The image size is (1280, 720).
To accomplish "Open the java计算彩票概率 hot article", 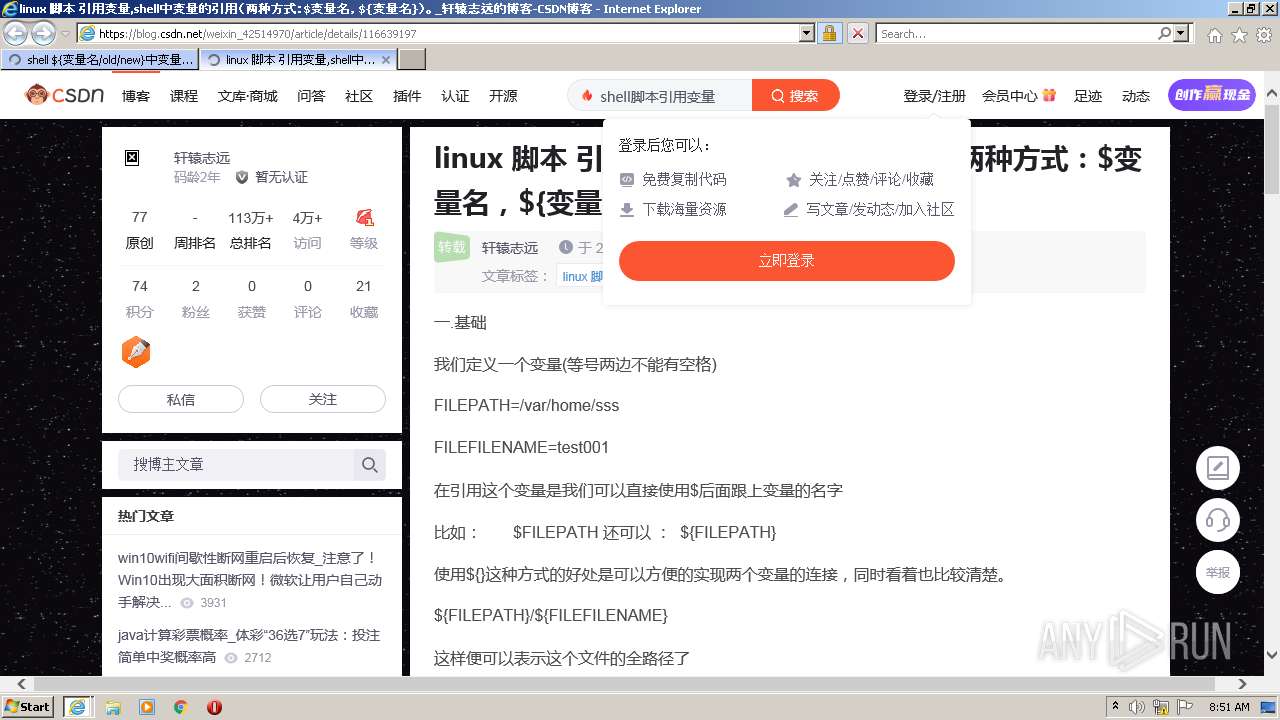I will tap(250, 646).
